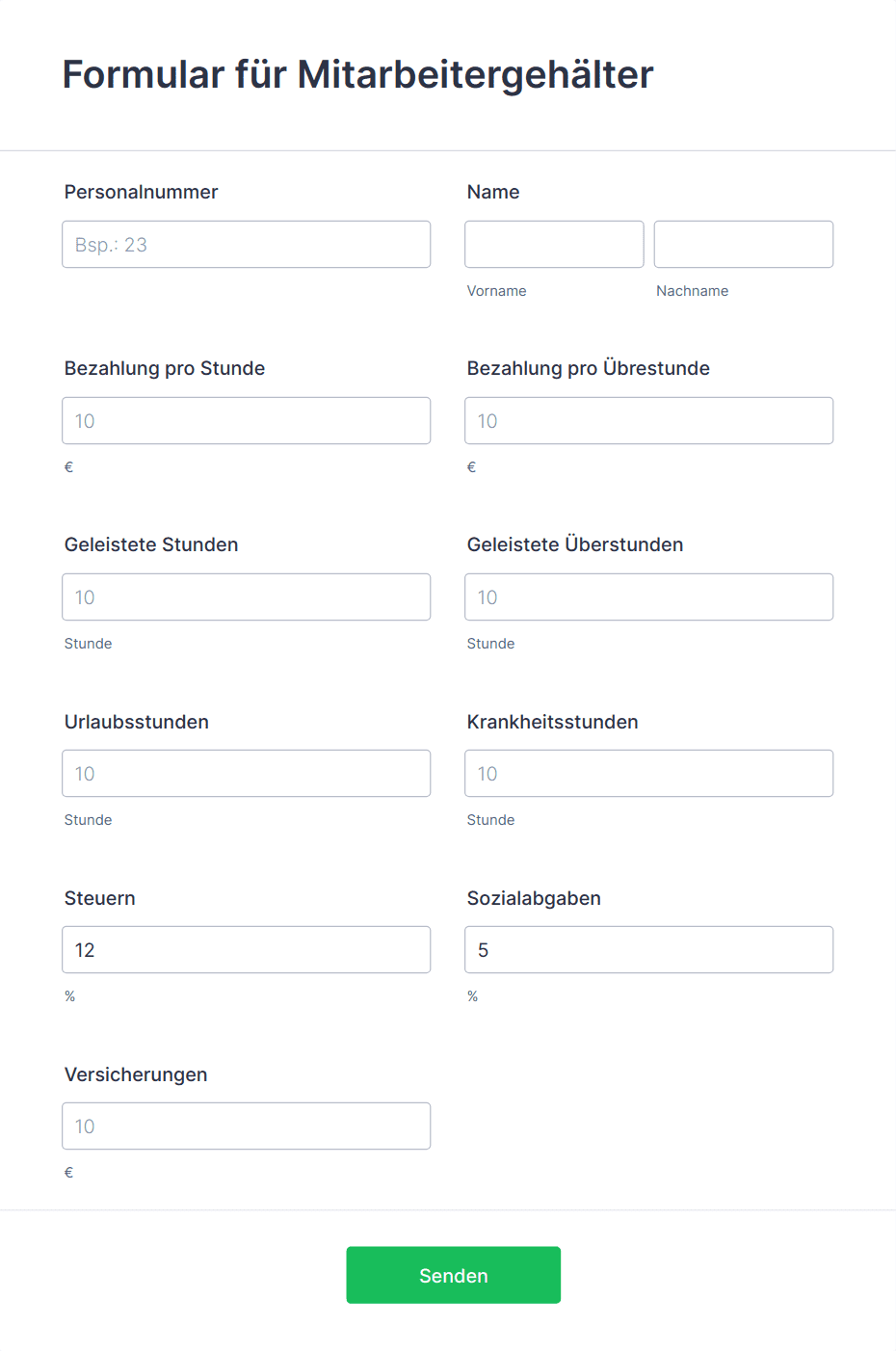Click the Krankheitsstunden label text

(552, 722)
